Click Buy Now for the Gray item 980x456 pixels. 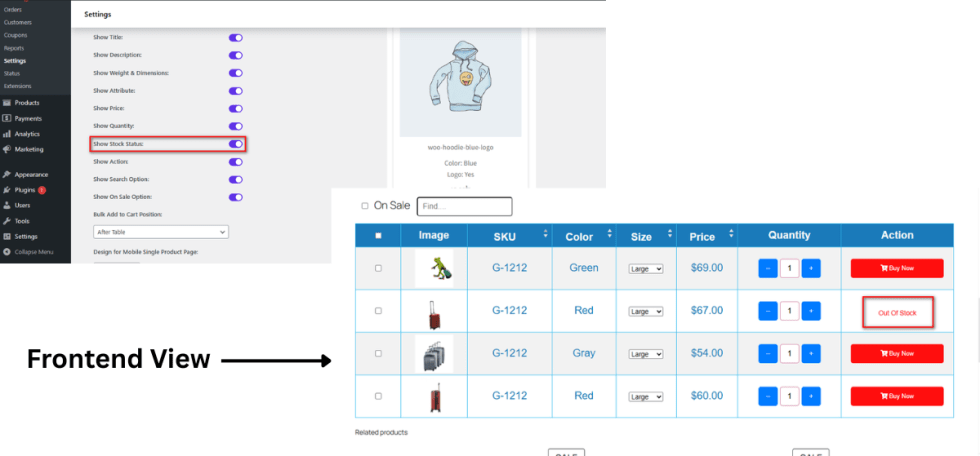(897, 354)
